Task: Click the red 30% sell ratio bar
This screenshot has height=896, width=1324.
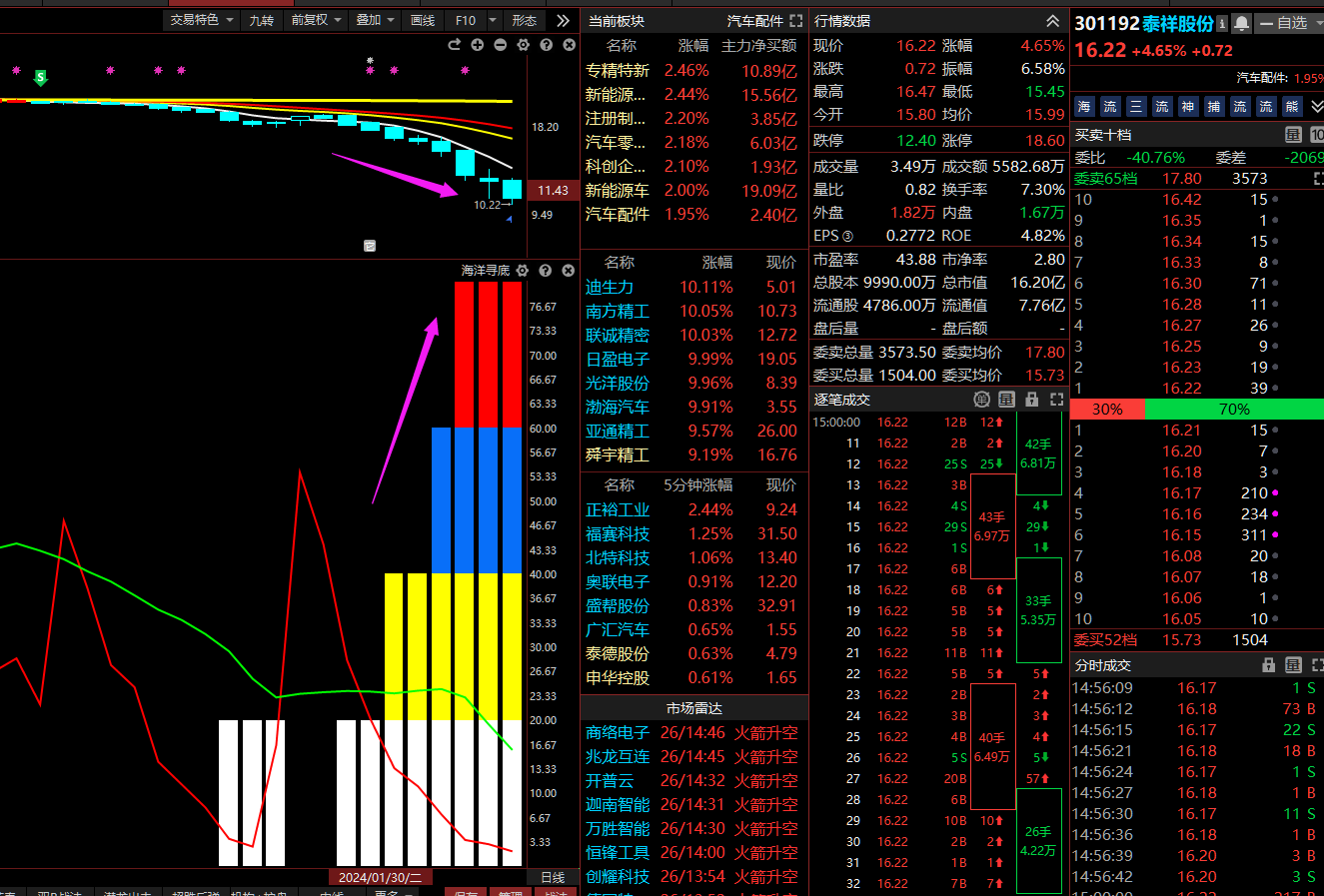Action: click(x=1107, y=410)
